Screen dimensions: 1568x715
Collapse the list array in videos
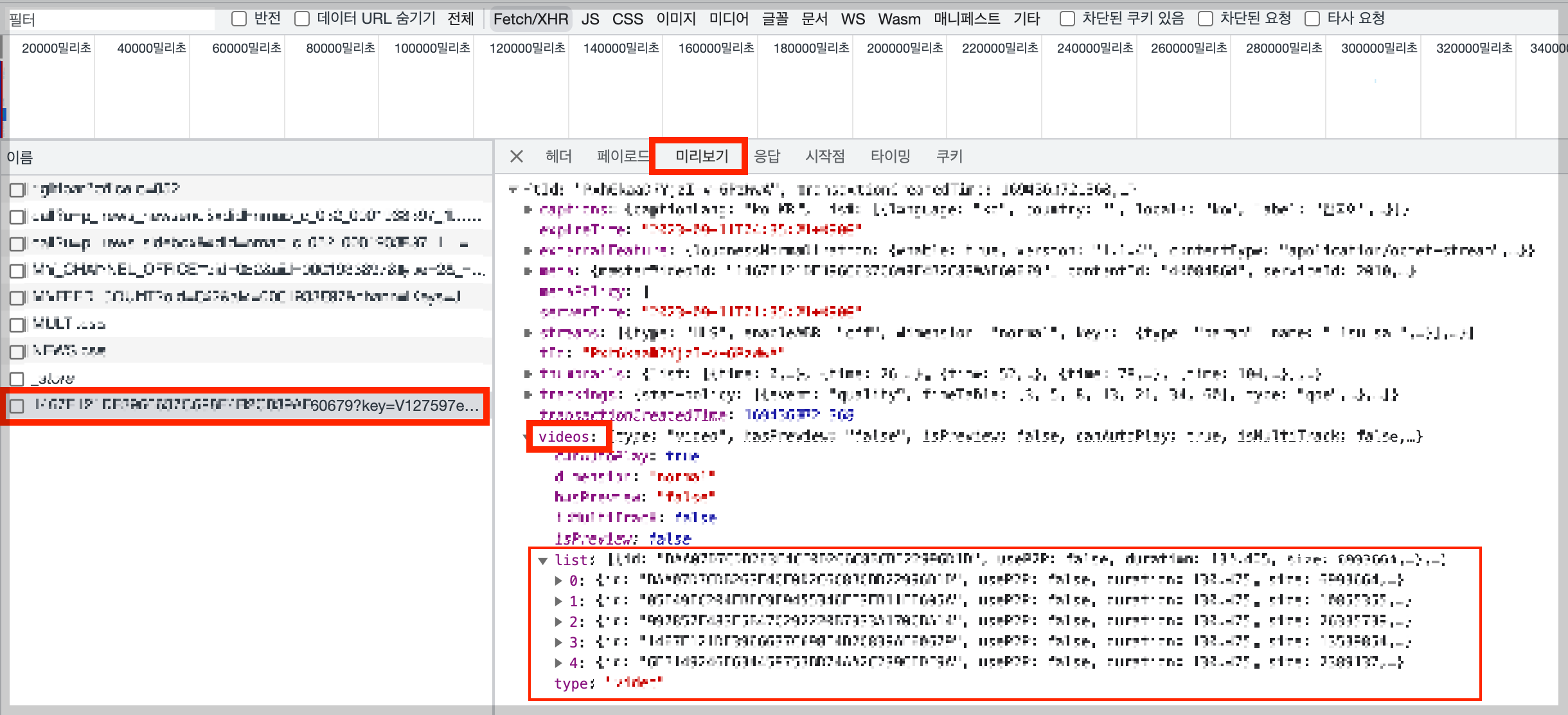point(543,561)
